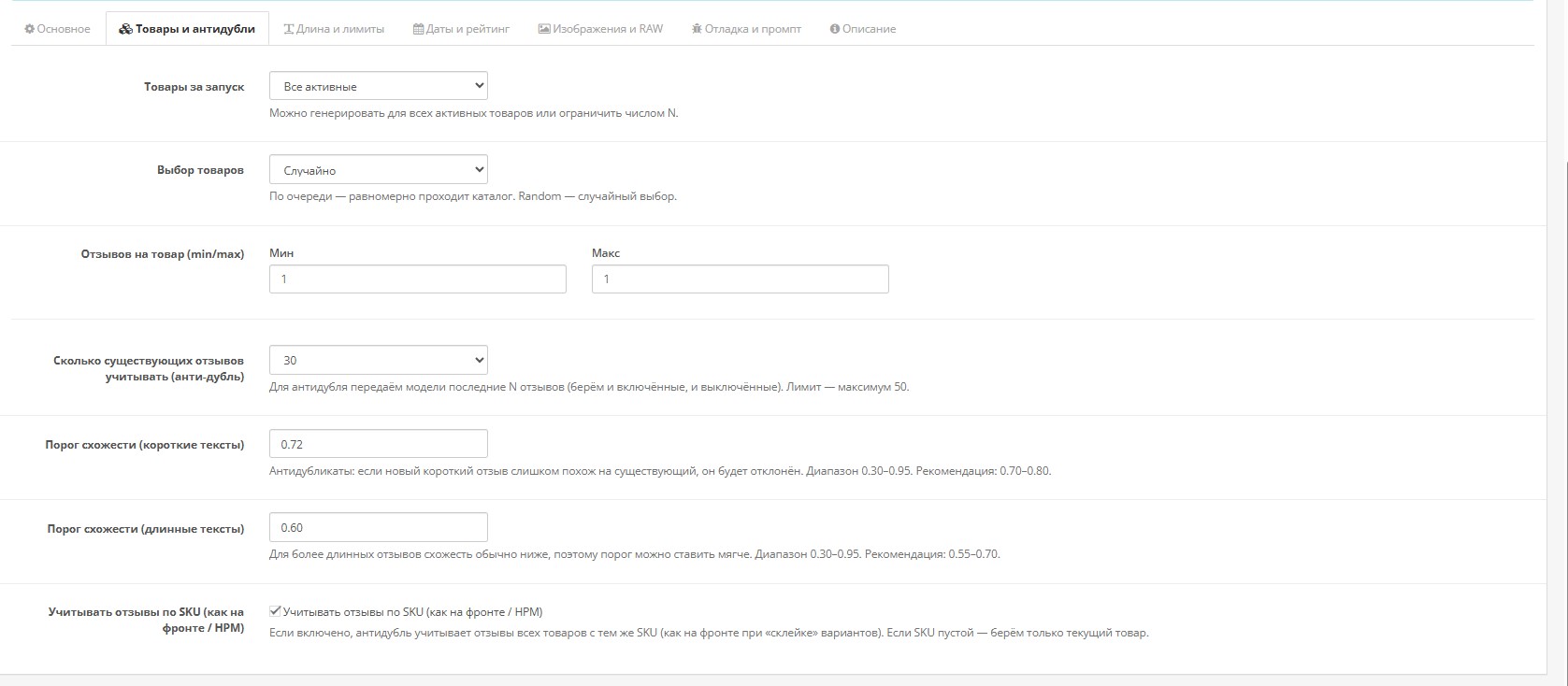
Task: Open the anti-duplicate count dropdown set to 30
Action: coord(379,360)
